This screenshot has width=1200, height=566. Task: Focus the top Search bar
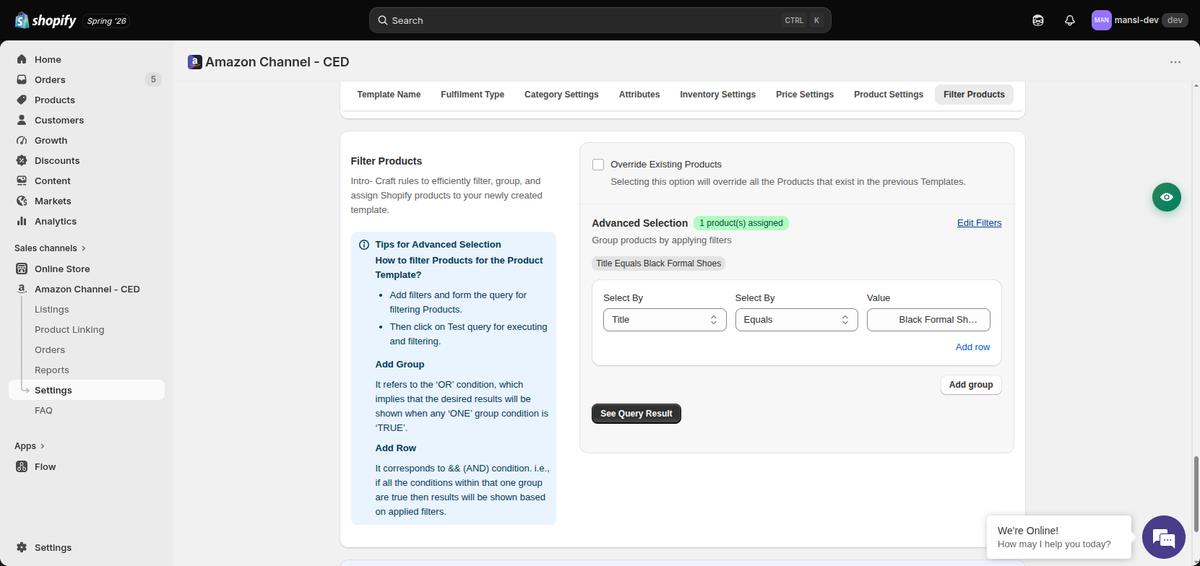(x=600, y=20)
